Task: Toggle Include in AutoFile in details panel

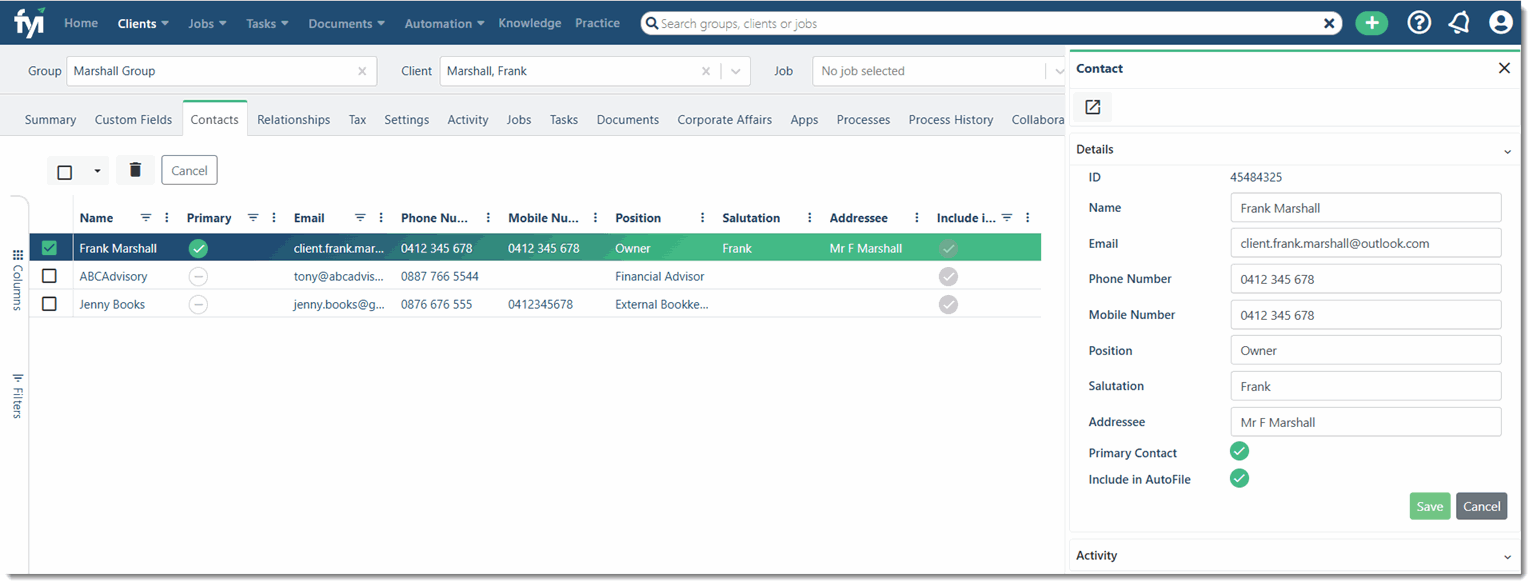Action: pyautogui.click(x=1239, y=478)
